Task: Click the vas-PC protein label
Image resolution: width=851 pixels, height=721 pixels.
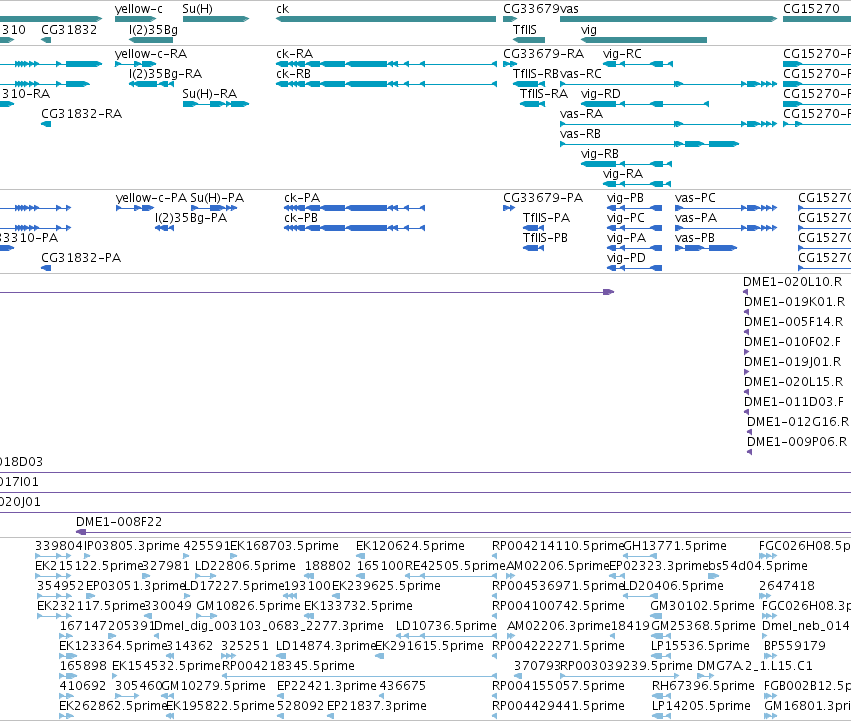Action: pos(695,198)
